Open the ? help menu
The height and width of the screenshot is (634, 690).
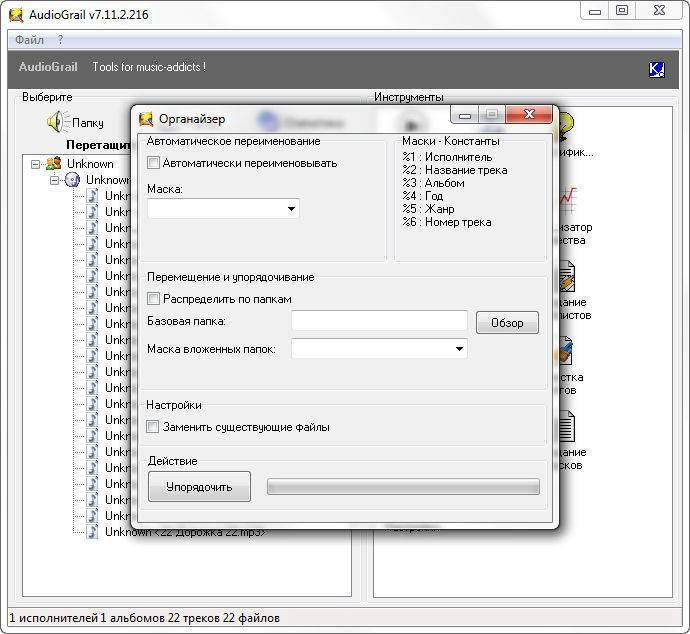(60, 40)
